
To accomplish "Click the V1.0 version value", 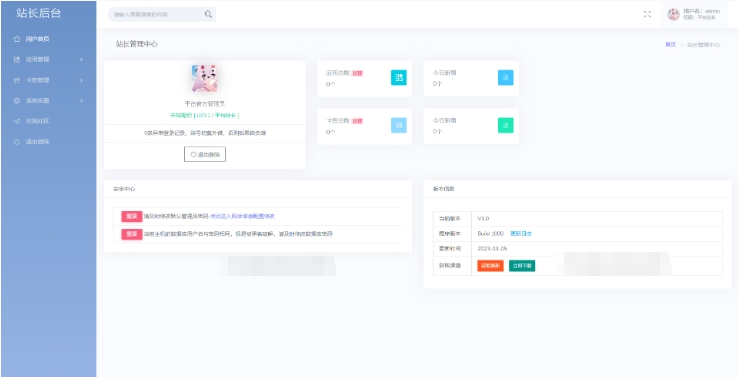I will click(x=483, y=219).
